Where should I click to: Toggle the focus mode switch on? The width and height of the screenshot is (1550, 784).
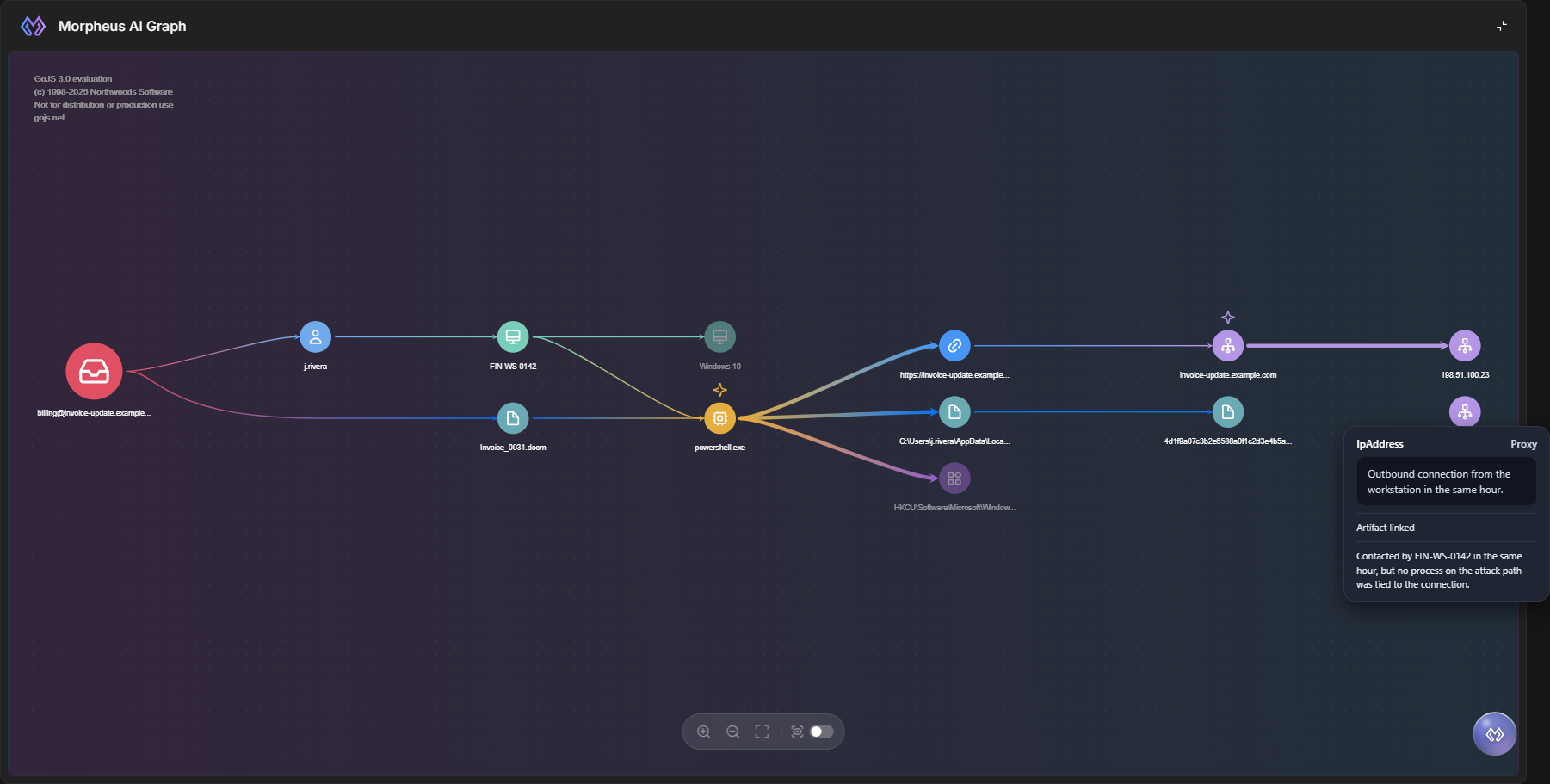pyautogui.click(x=822, y=732)
